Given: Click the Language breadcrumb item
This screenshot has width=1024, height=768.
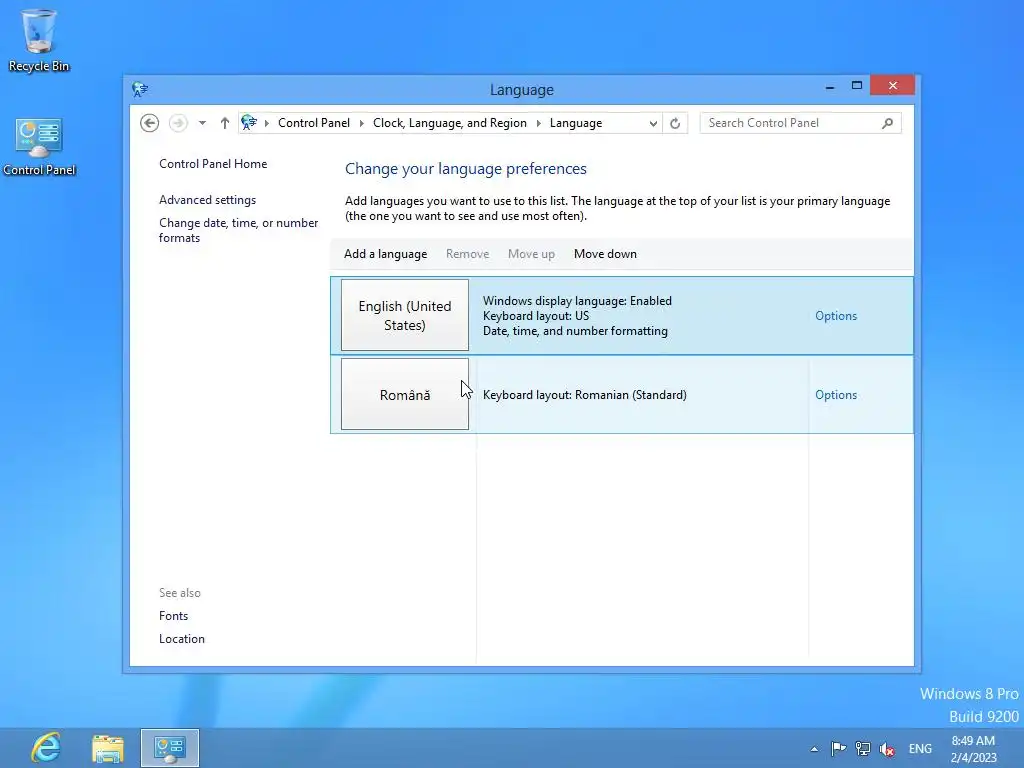Looking at the screenshot, I should coord(575,123).
